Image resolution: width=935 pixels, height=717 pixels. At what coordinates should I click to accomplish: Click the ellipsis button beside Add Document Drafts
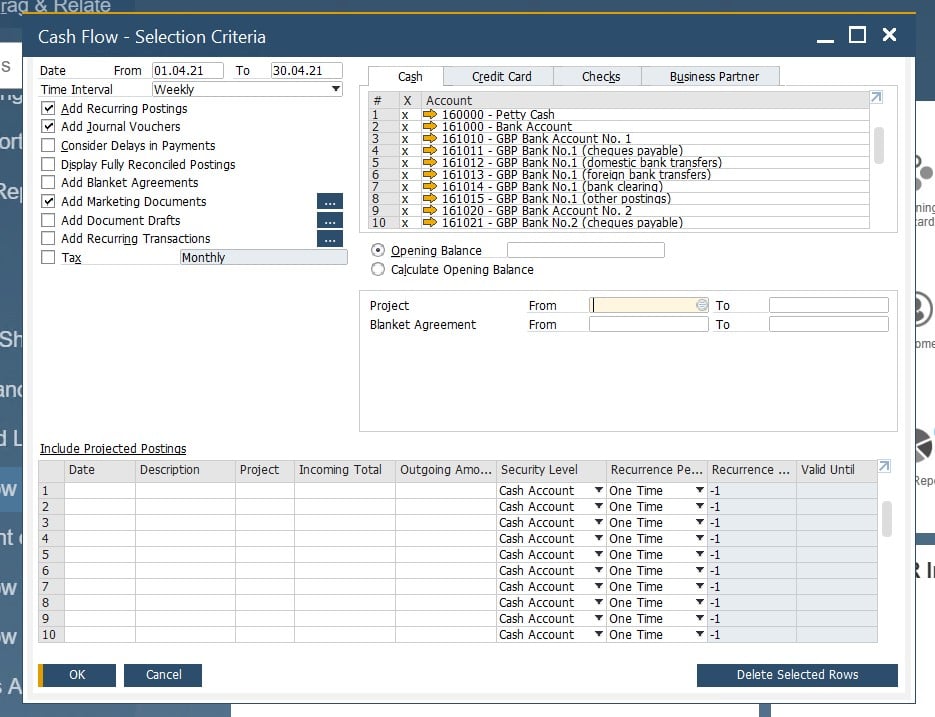point(329,220)
